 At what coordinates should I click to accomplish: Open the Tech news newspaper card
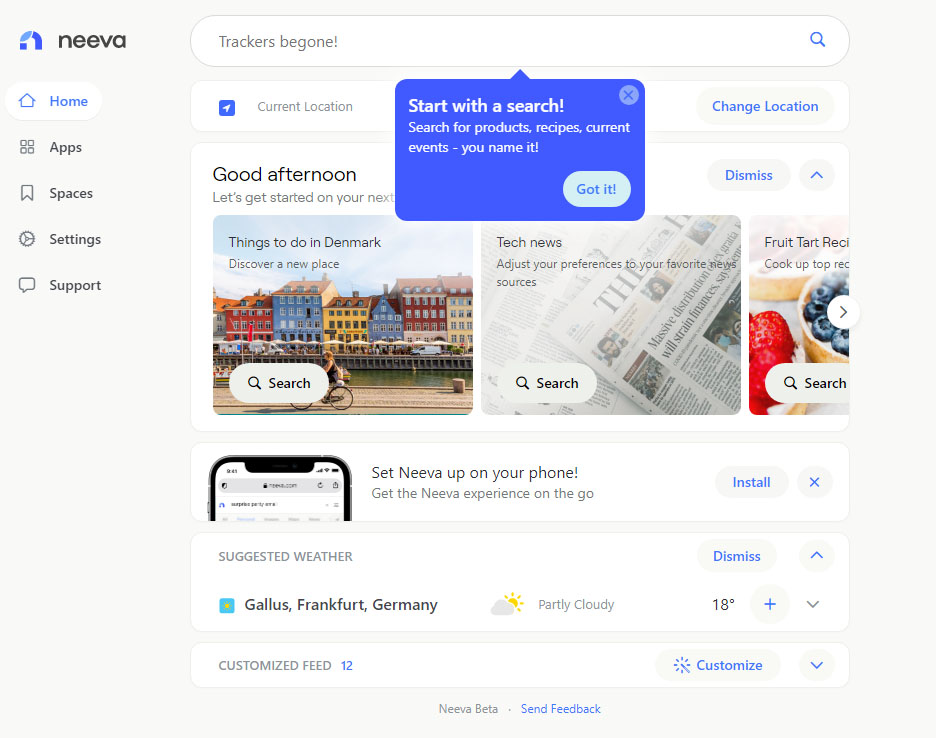click(x=611, y=315)
